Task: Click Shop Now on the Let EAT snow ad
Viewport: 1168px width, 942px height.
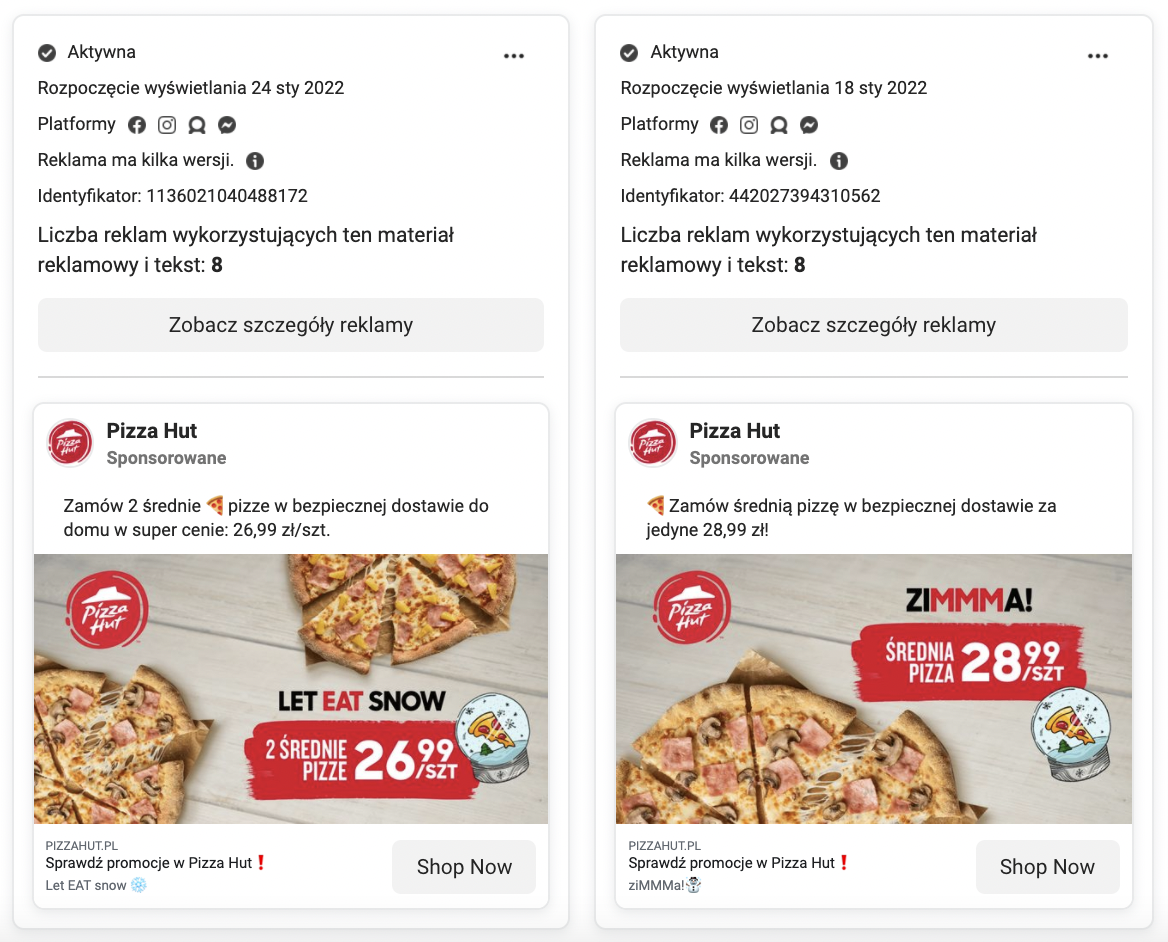Action: (x=464, y=867)
